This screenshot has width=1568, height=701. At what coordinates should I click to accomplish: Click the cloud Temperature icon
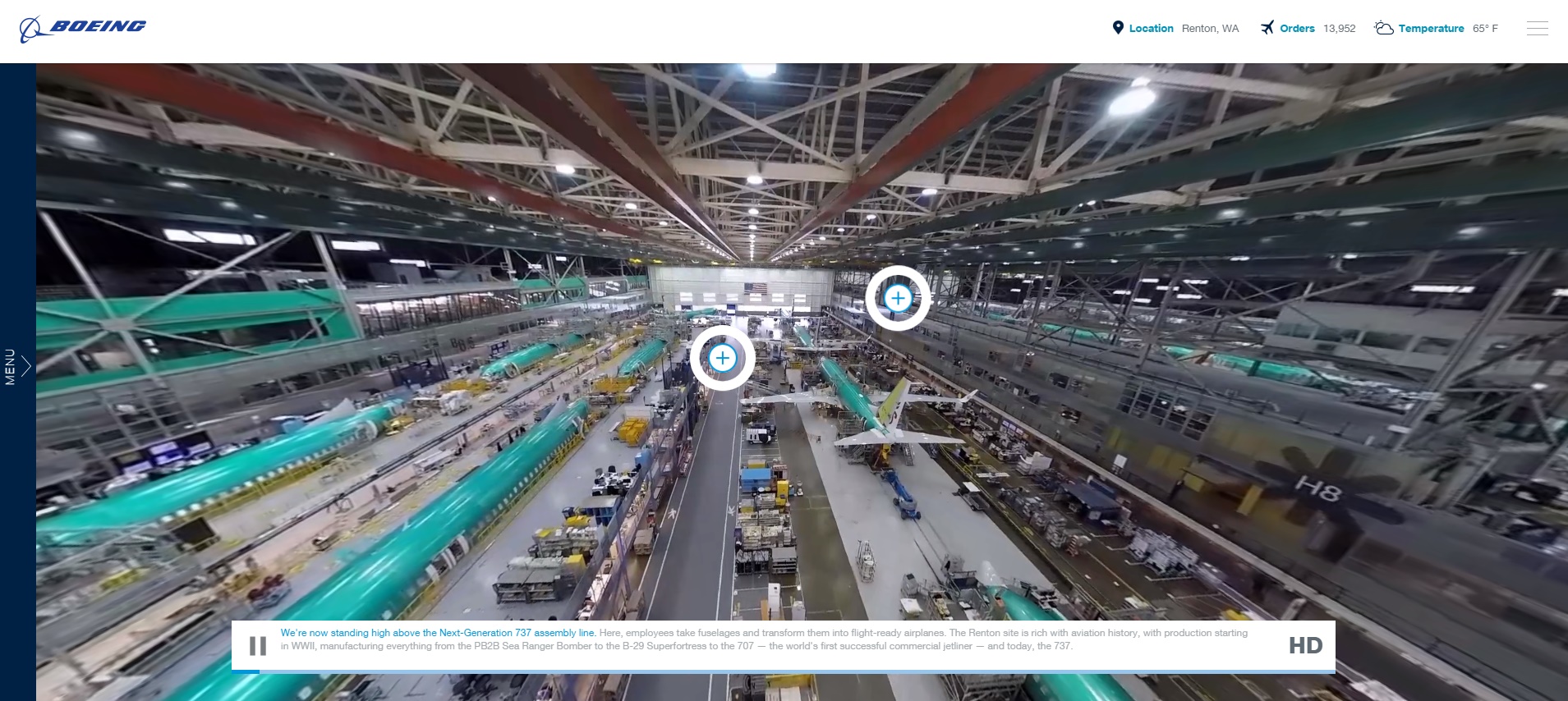1384,28
